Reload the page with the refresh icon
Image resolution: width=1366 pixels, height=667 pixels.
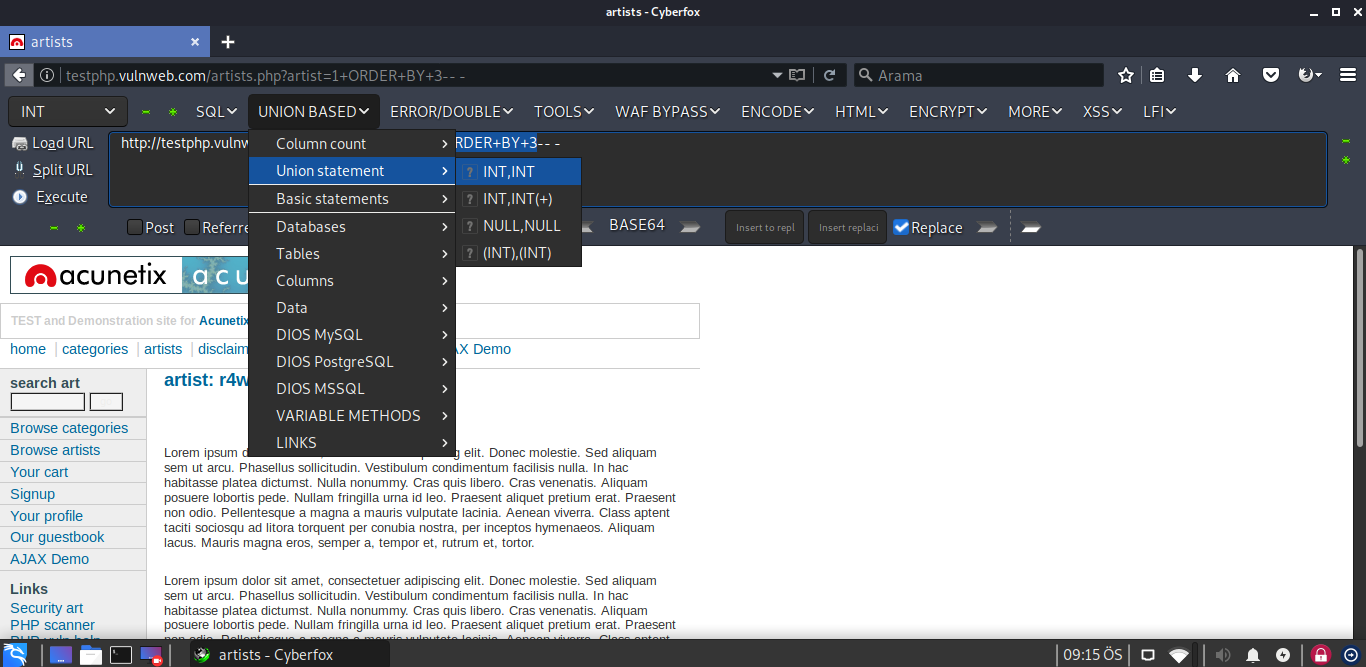pos(829,76)
